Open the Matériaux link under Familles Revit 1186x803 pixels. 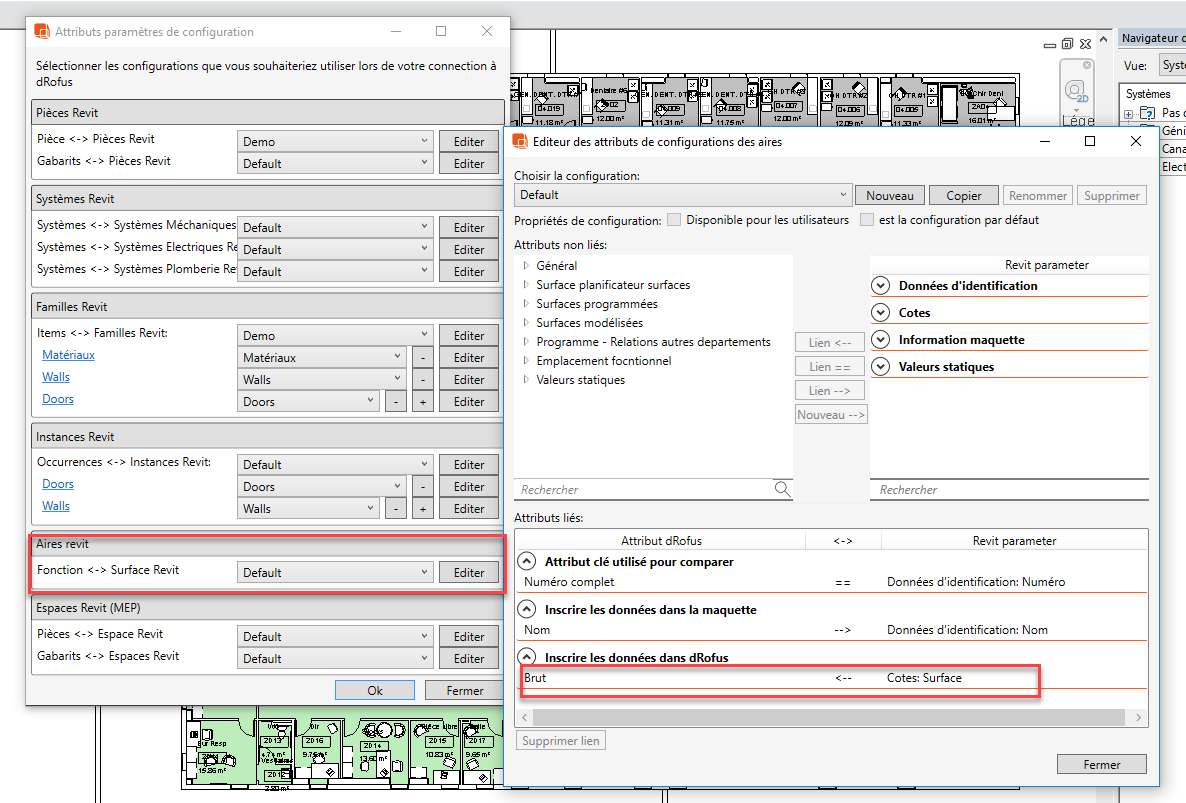[x=68, y=355]
